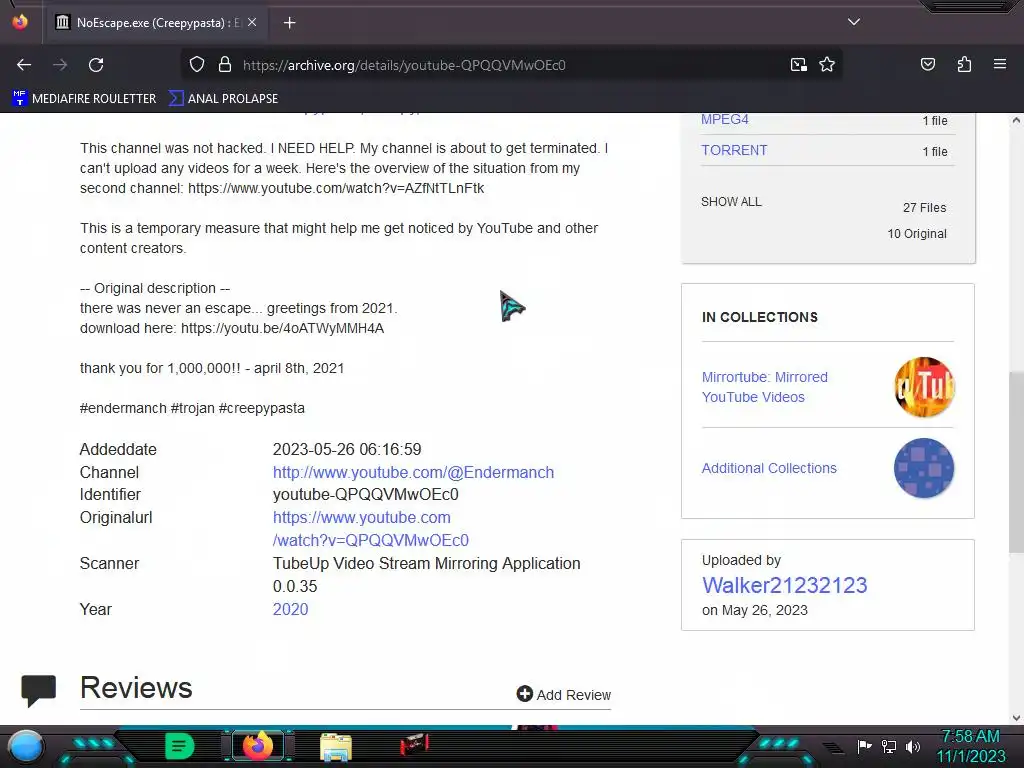Screen dimensions: 1024x768
Task: Click the scrollbar down arrow
Action: [x=1016, y=718]
